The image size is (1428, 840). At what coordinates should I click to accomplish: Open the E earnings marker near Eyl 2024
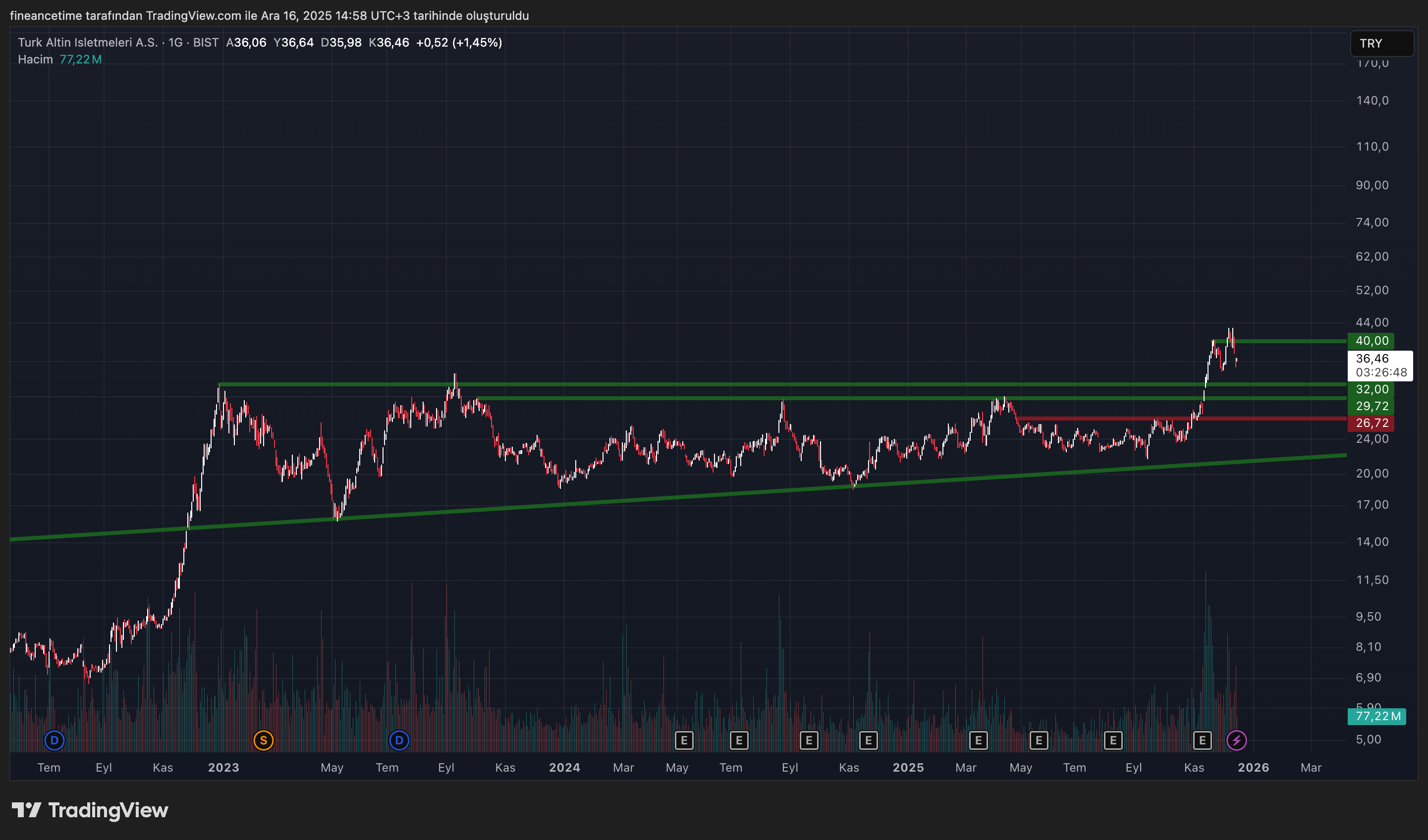[x=809, y=740]
